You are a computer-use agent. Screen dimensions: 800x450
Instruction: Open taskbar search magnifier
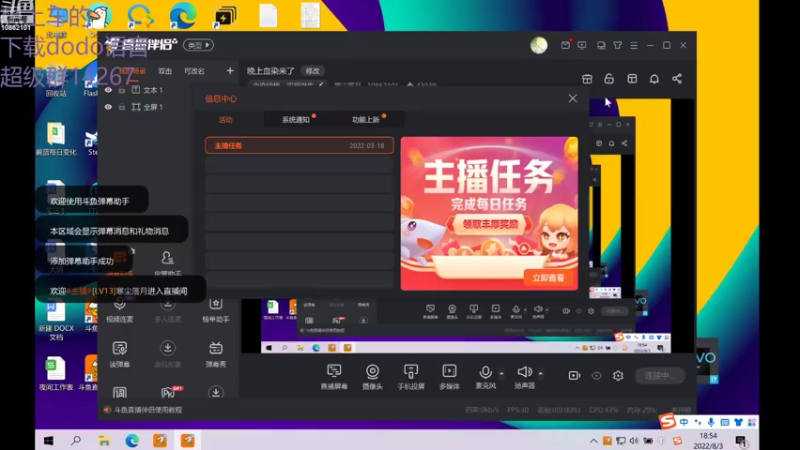(x=76, y=440)
